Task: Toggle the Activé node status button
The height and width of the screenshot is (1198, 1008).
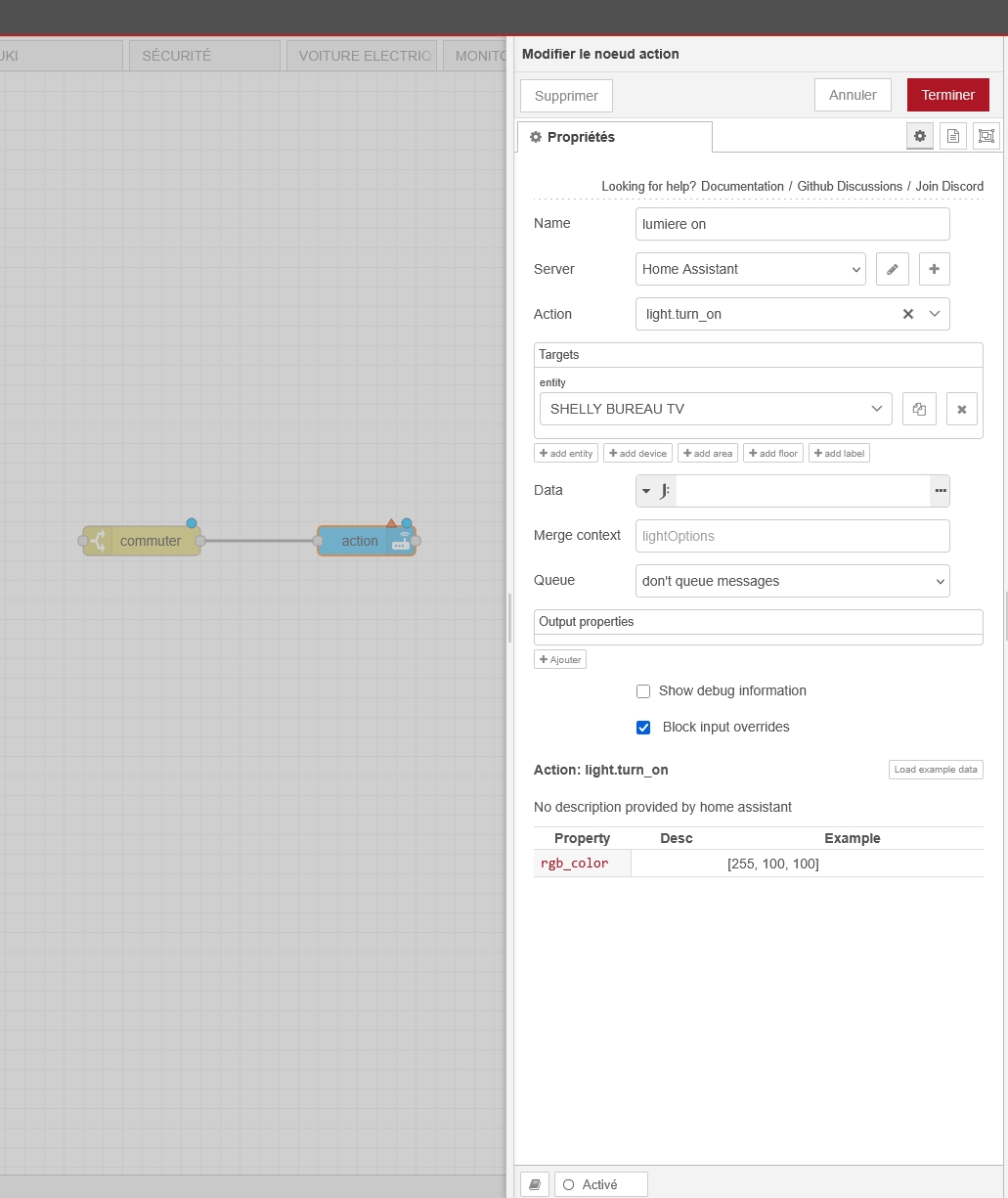Action: (x=601, y=1184)
